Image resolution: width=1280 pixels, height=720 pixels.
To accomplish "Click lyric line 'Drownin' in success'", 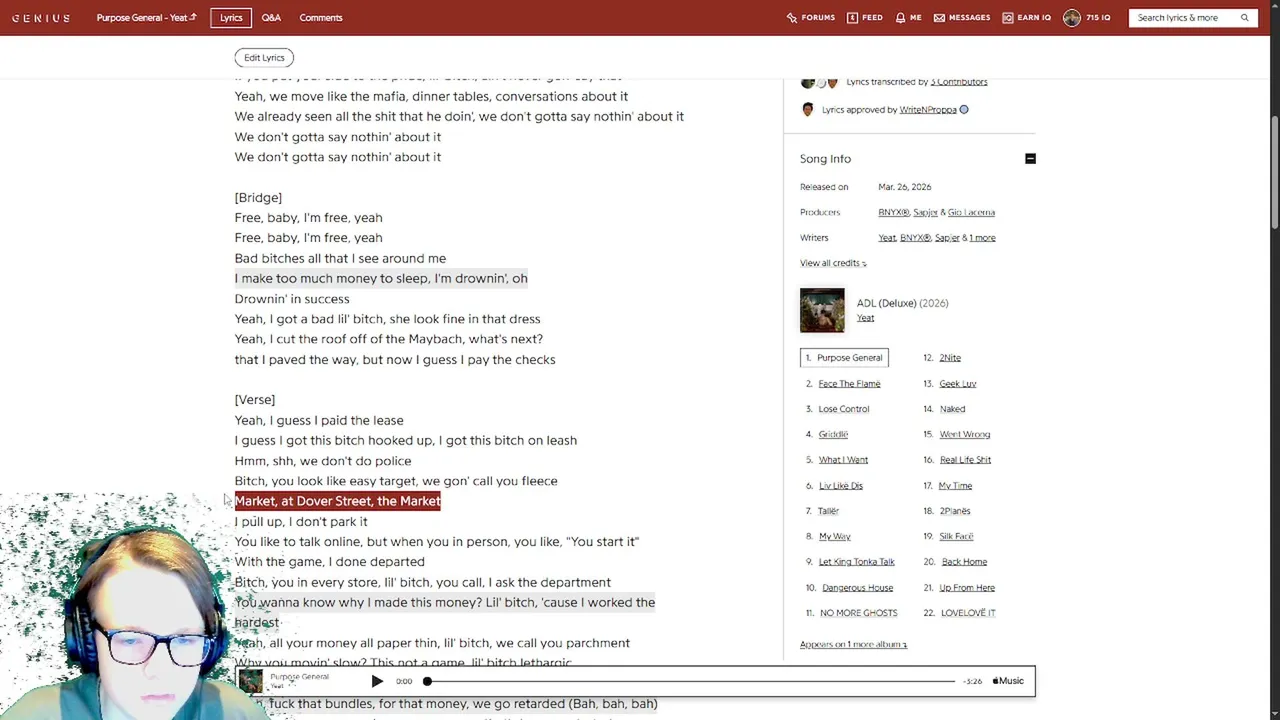I will (292, 299).
